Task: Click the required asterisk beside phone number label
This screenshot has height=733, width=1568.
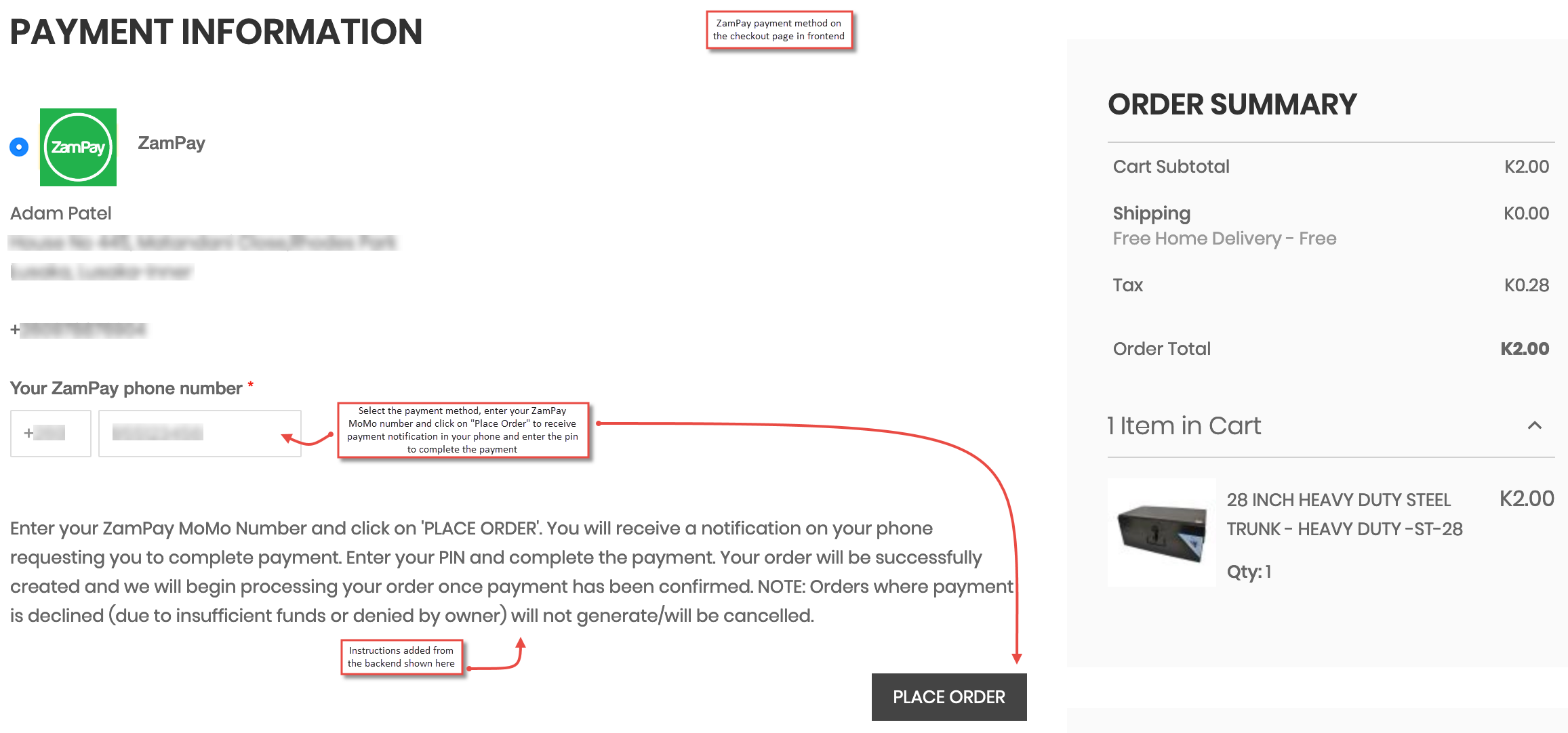Action: pyautogui.click(x=252, y=386)
